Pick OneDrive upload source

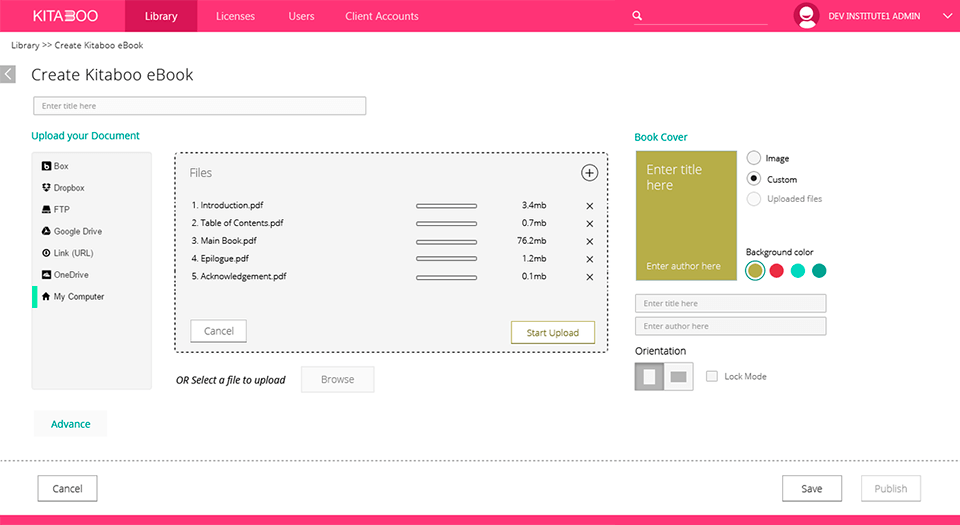coord(65,275)
